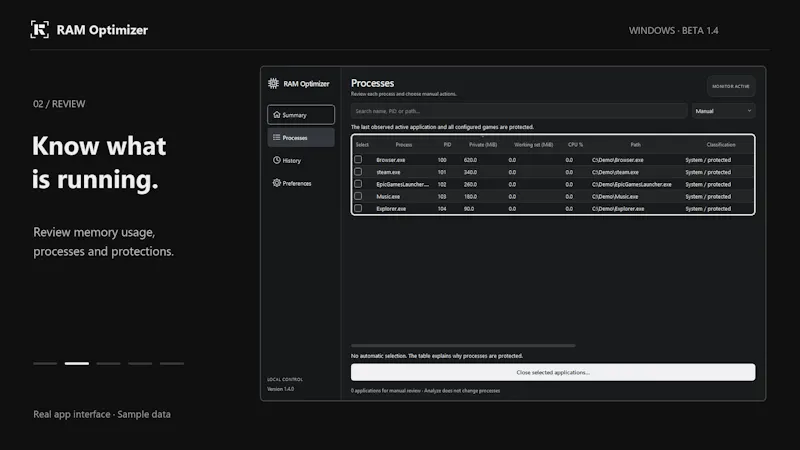
Task: Click the path C:\Demo\Music.exe
Action: pyautogui.click(x=615, y=196)
